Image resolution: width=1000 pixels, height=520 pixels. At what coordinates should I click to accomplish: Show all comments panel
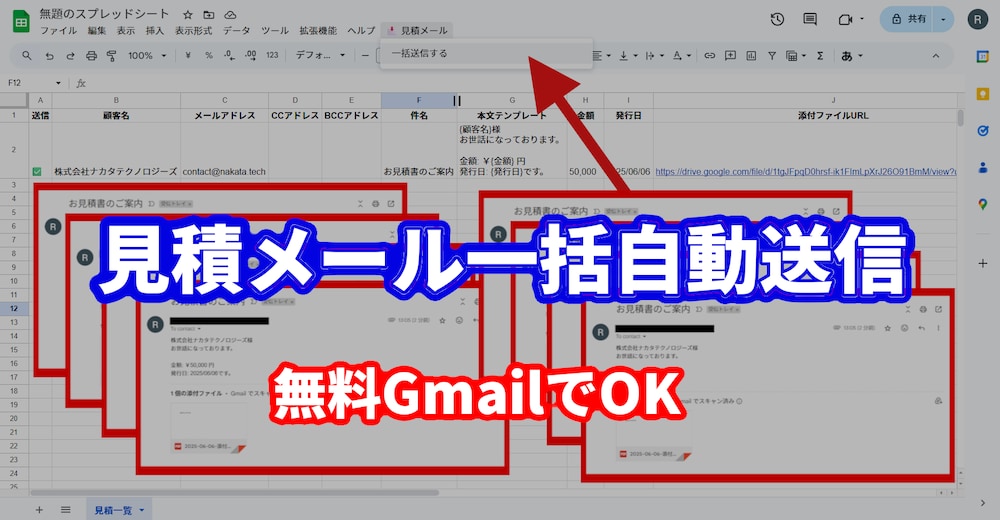(810, 19)
